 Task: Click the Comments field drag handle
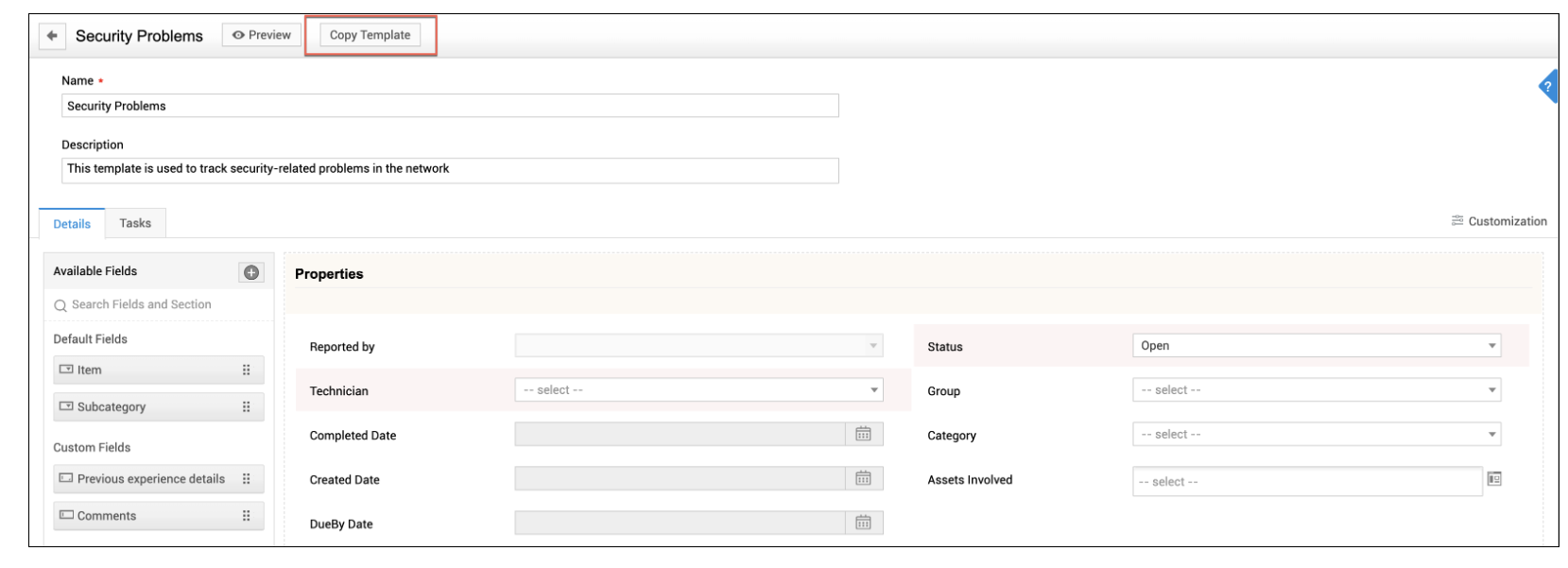click(247, 516)
